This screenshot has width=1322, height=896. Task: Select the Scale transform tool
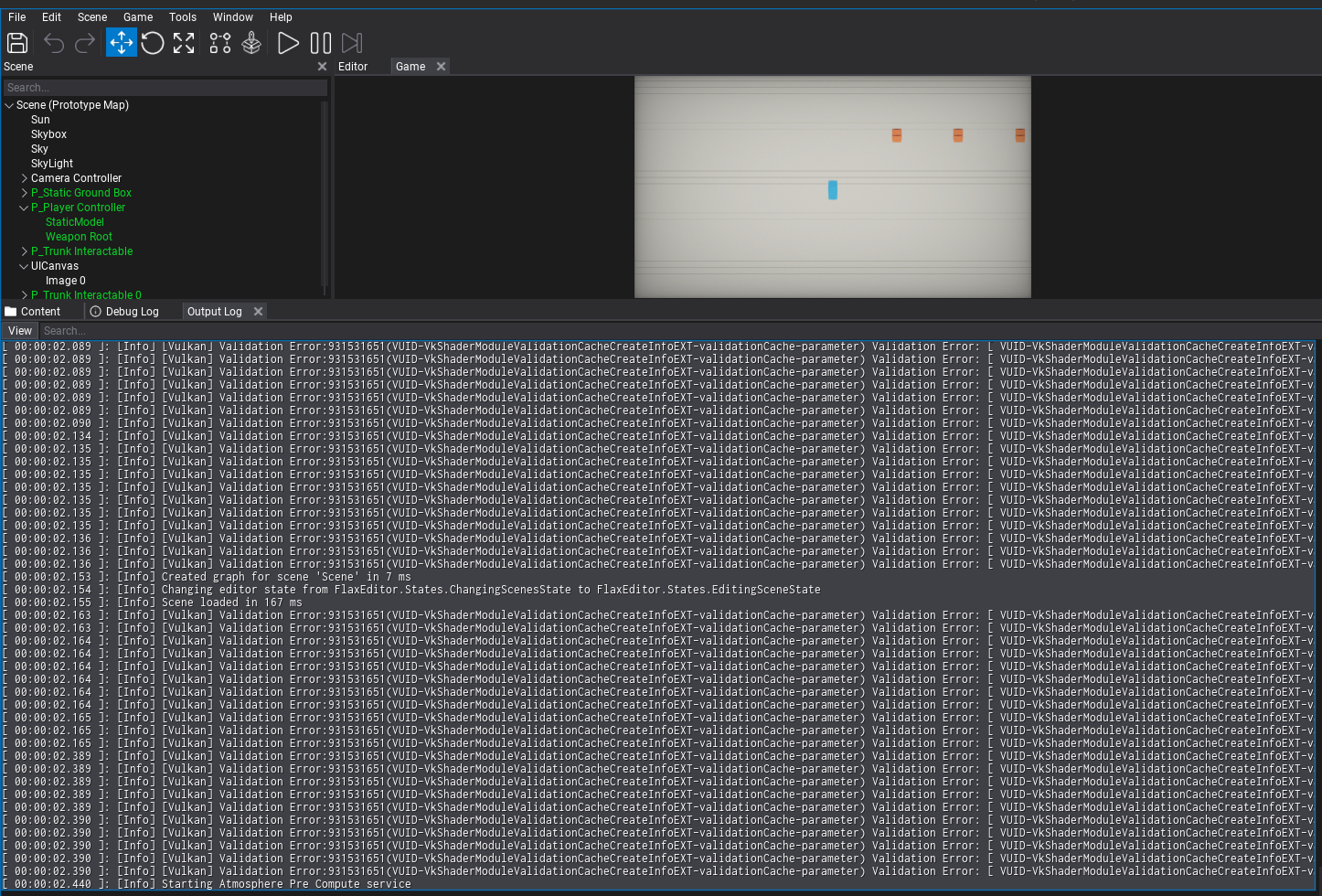(184, 43)
